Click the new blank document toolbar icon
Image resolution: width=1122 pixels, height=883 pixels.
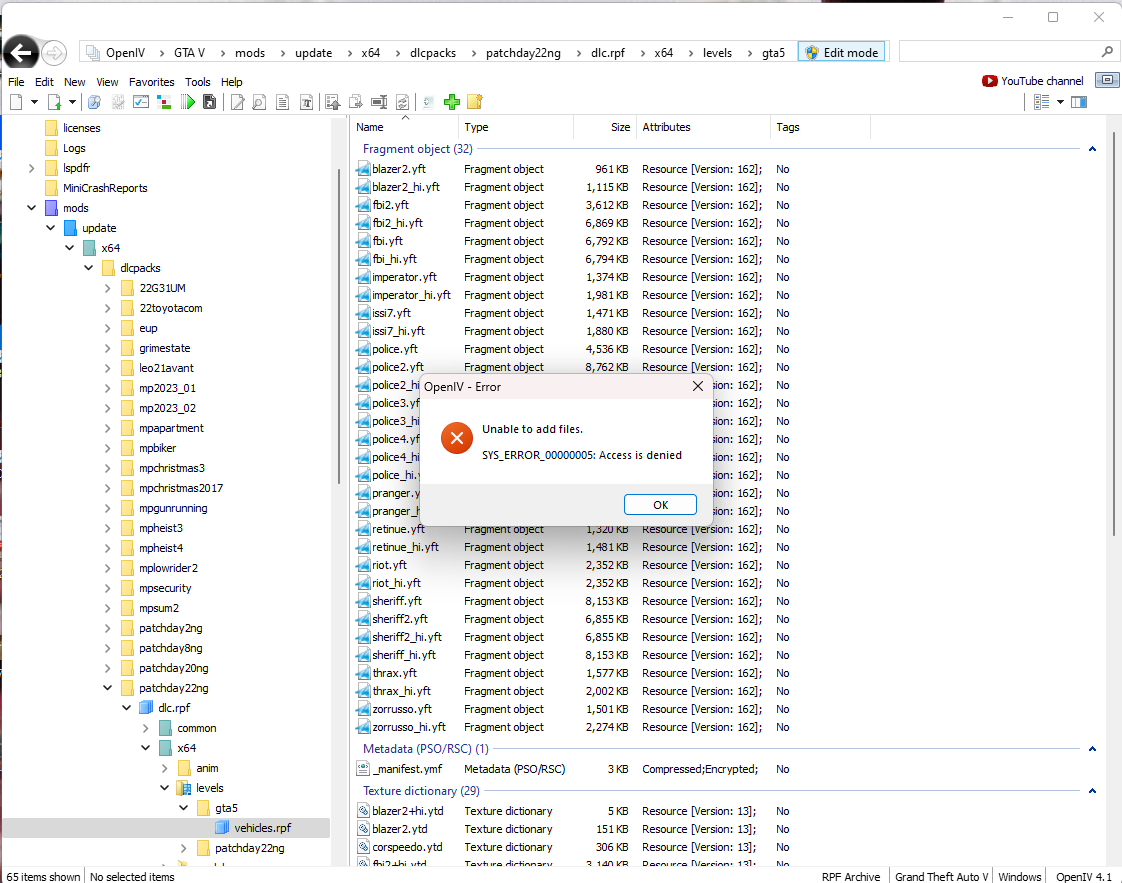click(16, 102)
